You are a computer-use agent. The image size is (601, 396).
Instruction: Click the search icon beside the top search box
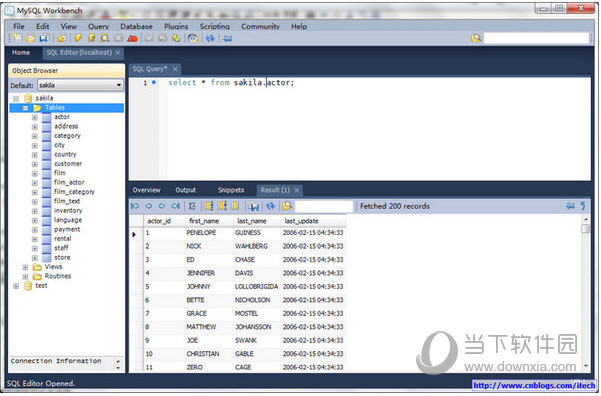(476, 38)
